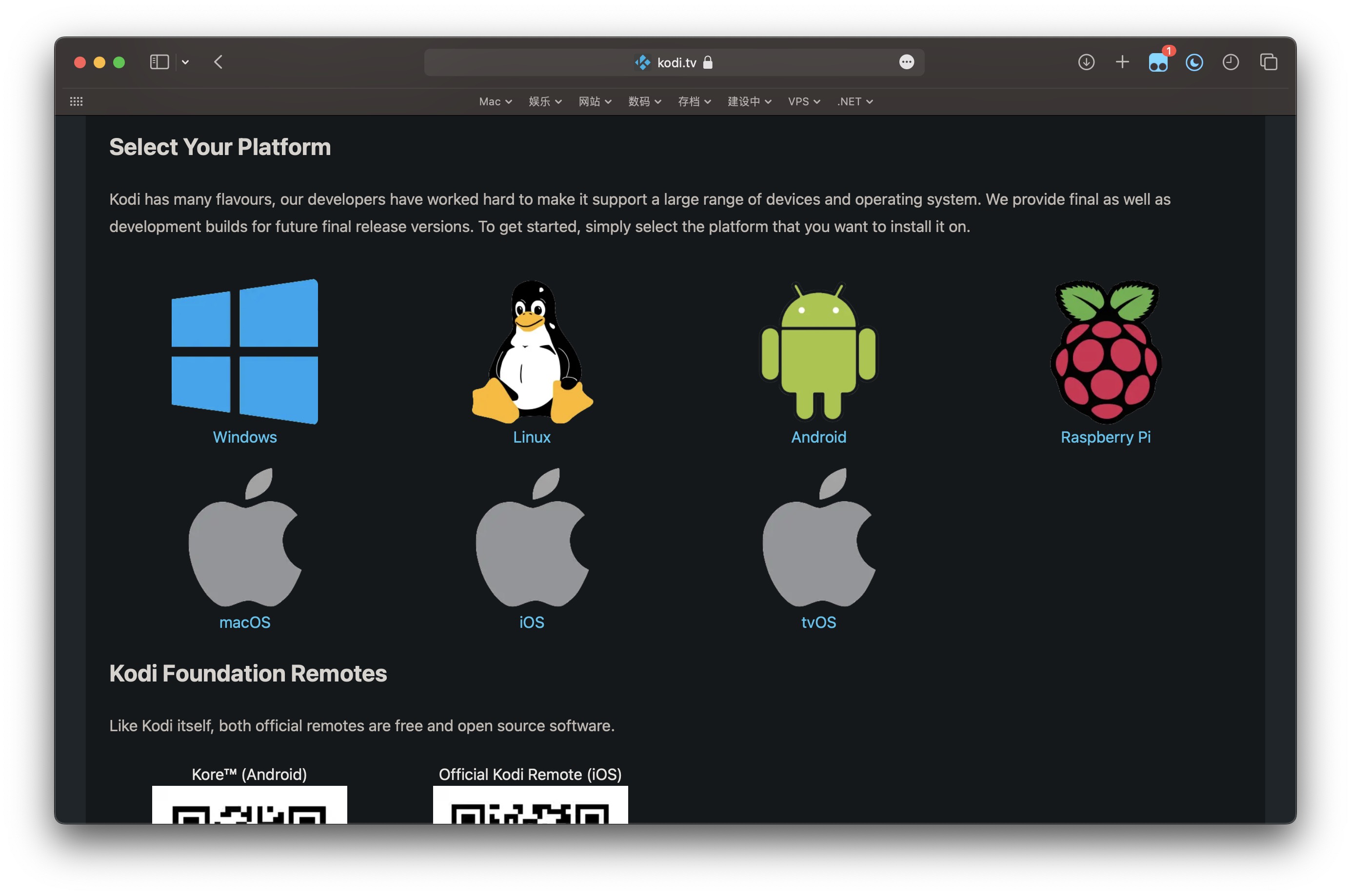Expand the VPS favorites folder
Image resolution: width=1351 pixels, height=896 pixels.
(x=803, y=102)
